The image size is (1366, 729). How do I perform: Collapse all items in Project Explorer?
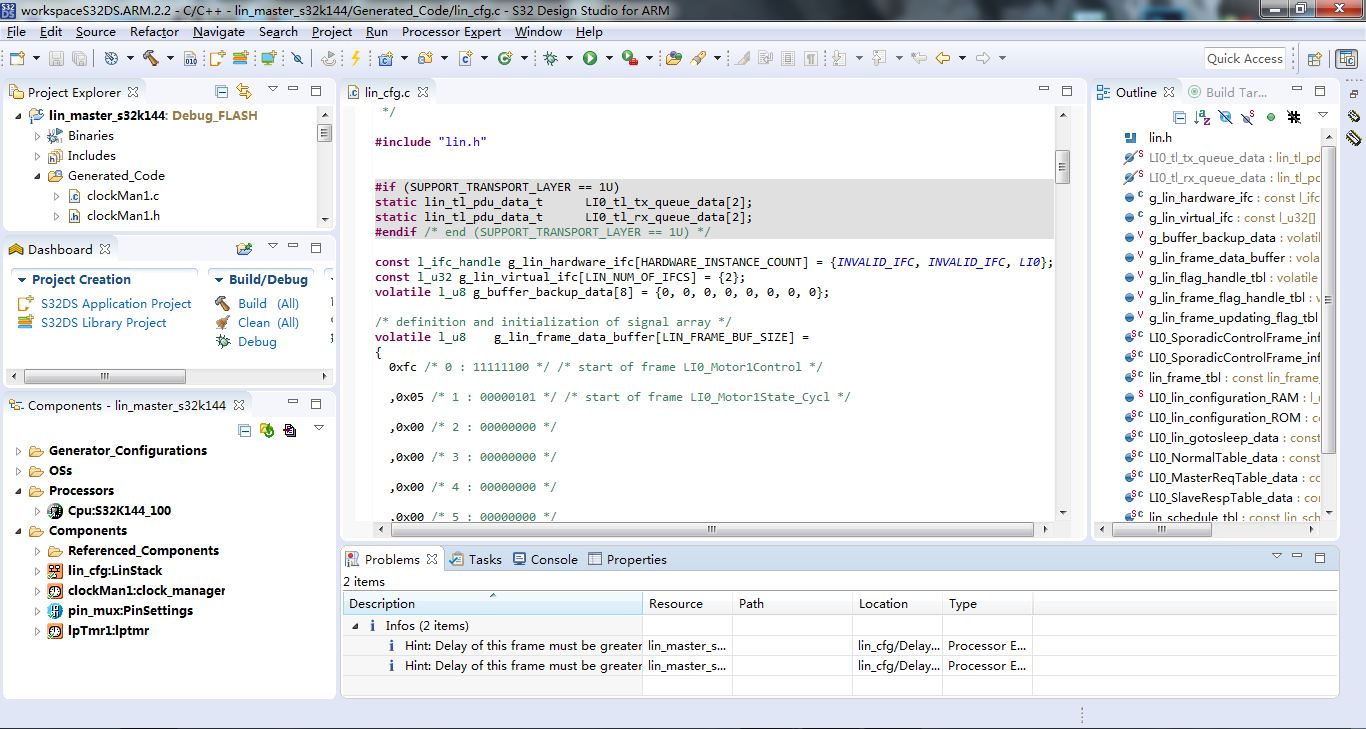click(x=222, y=92)
